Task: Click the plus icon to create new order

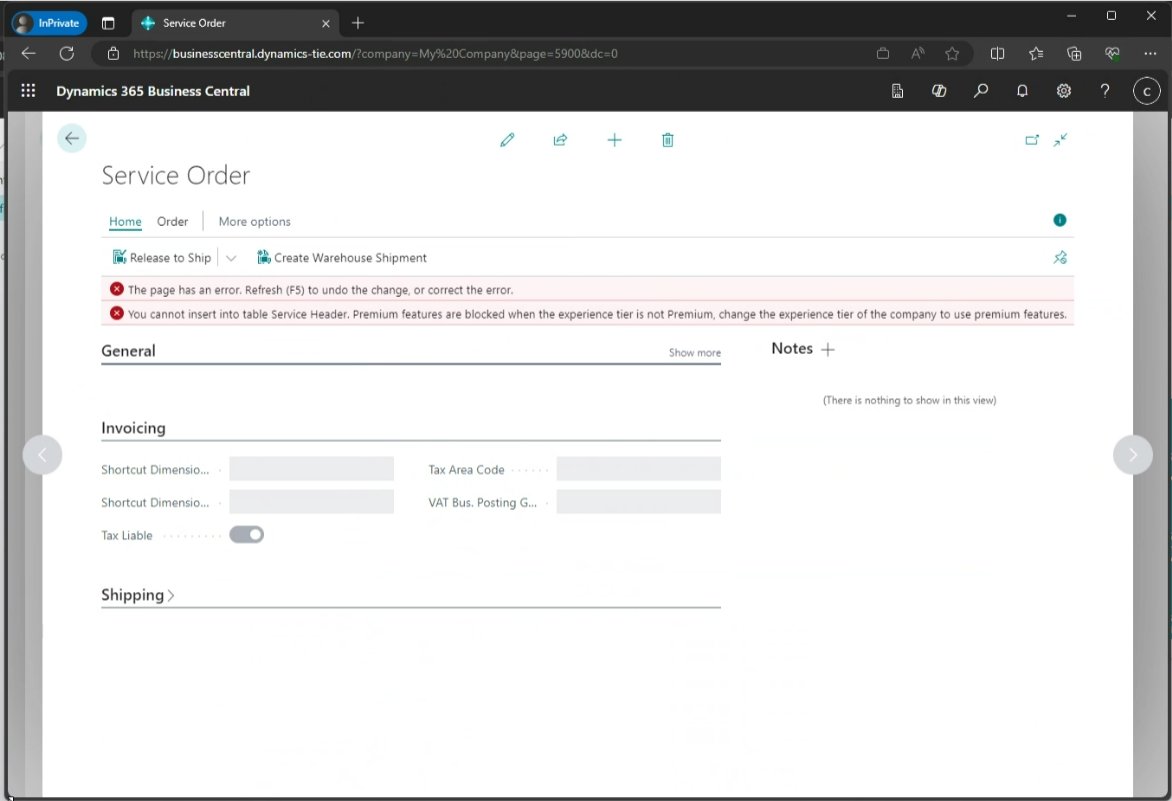Action: (614, 140)
